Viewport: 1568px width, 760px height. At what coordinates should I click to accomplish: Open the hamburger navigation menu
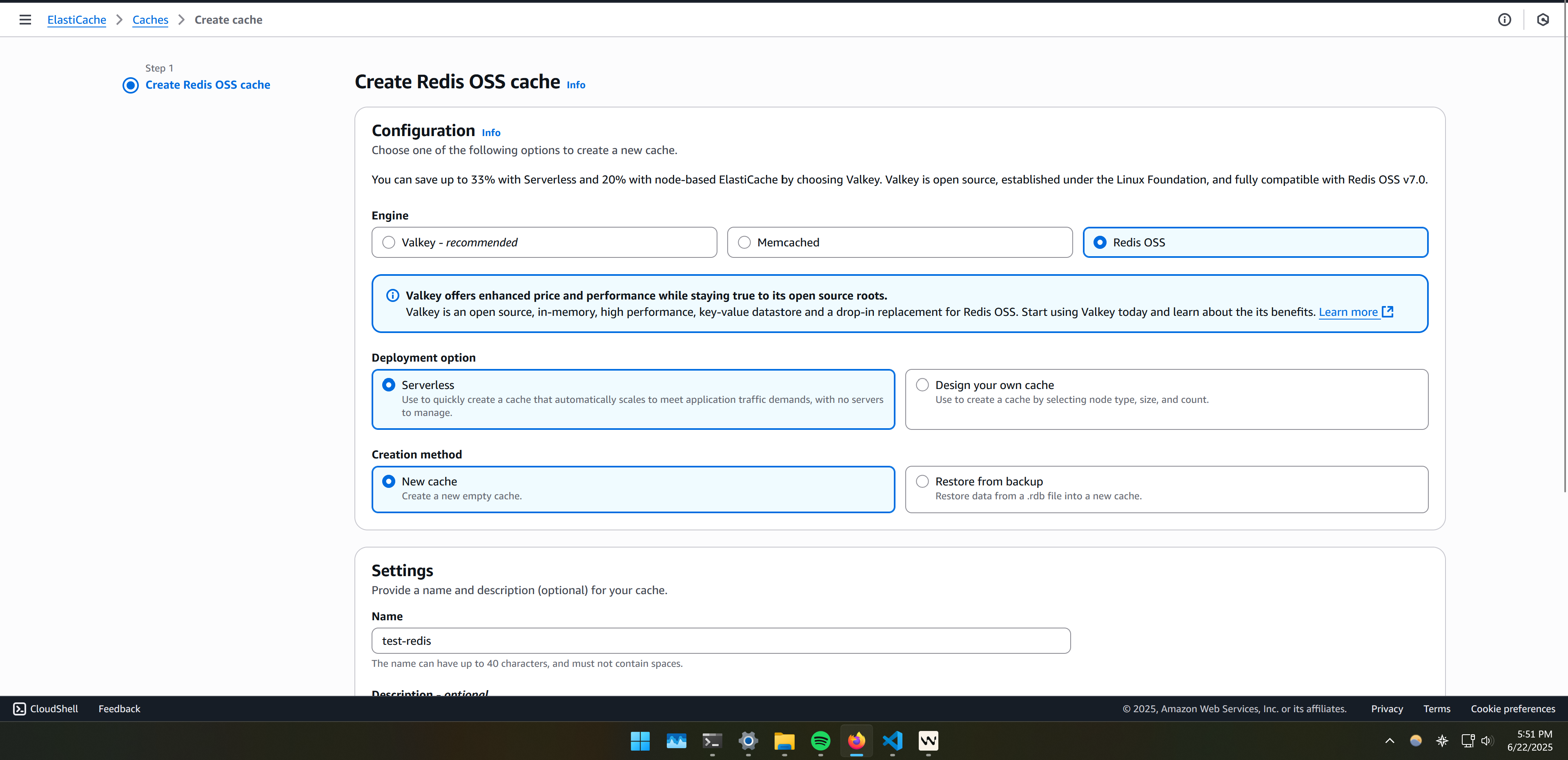pyautogui.click(x=25, y=20)
